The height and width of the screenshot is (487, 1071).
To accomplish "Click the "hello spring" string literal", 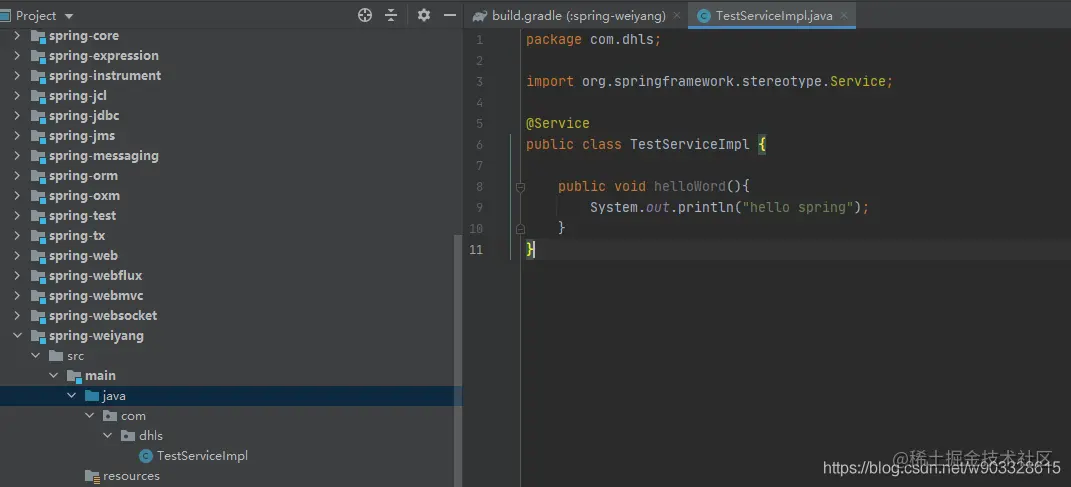I will point(798,207).
